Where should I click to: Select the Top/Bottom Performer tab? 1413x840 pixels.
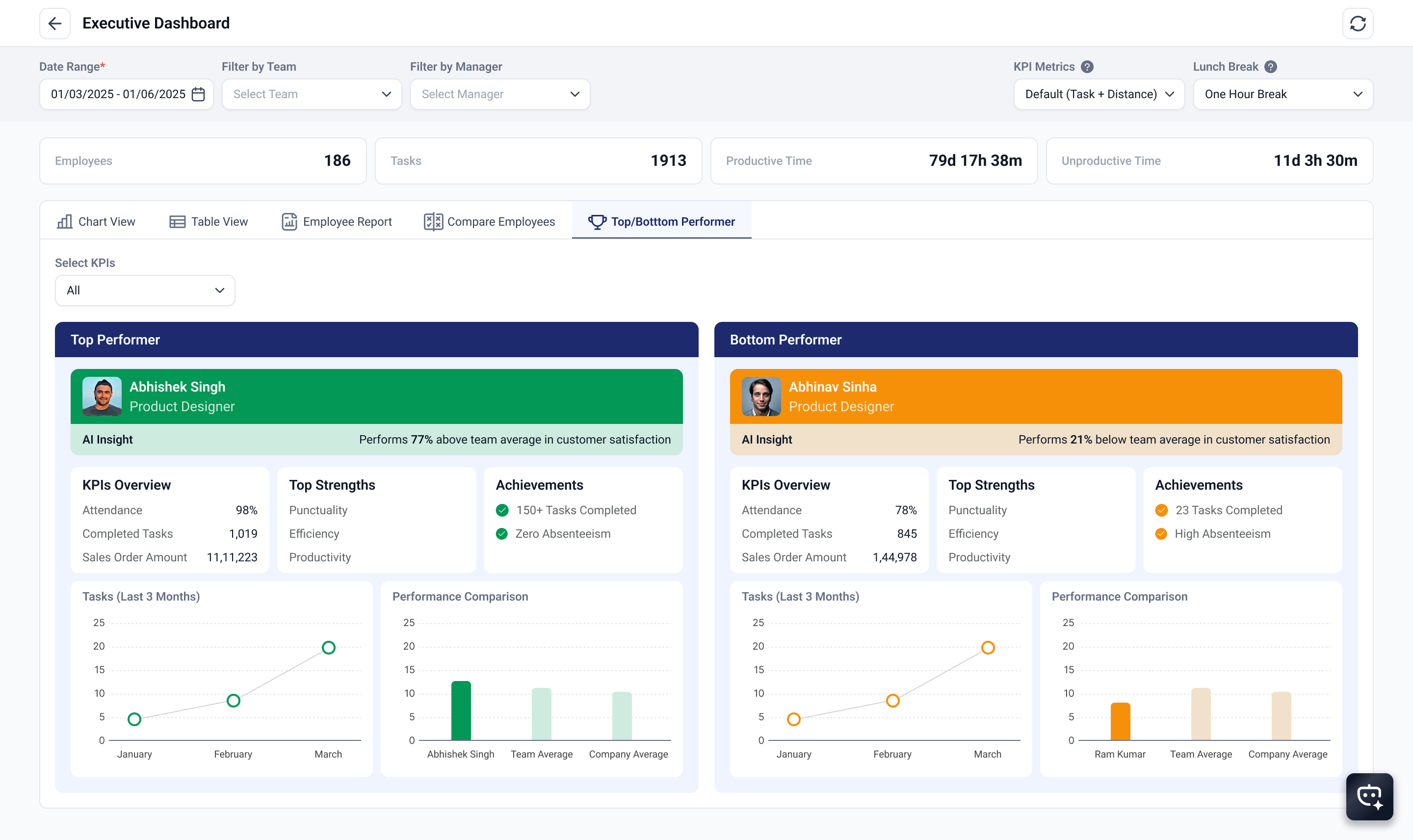point(661,221)
